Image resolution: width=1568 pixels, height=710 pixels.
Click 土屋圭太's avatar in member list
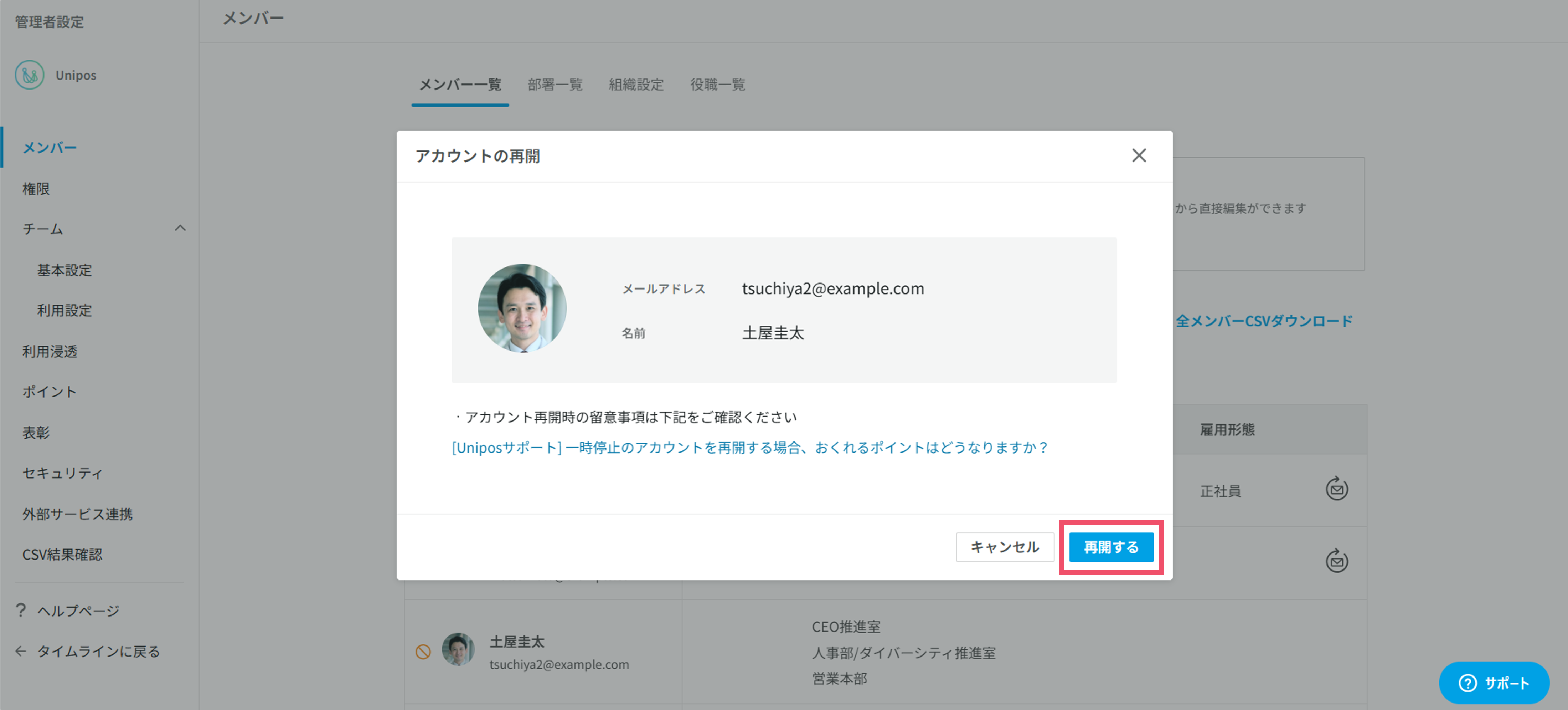click(x=458, y=649)
